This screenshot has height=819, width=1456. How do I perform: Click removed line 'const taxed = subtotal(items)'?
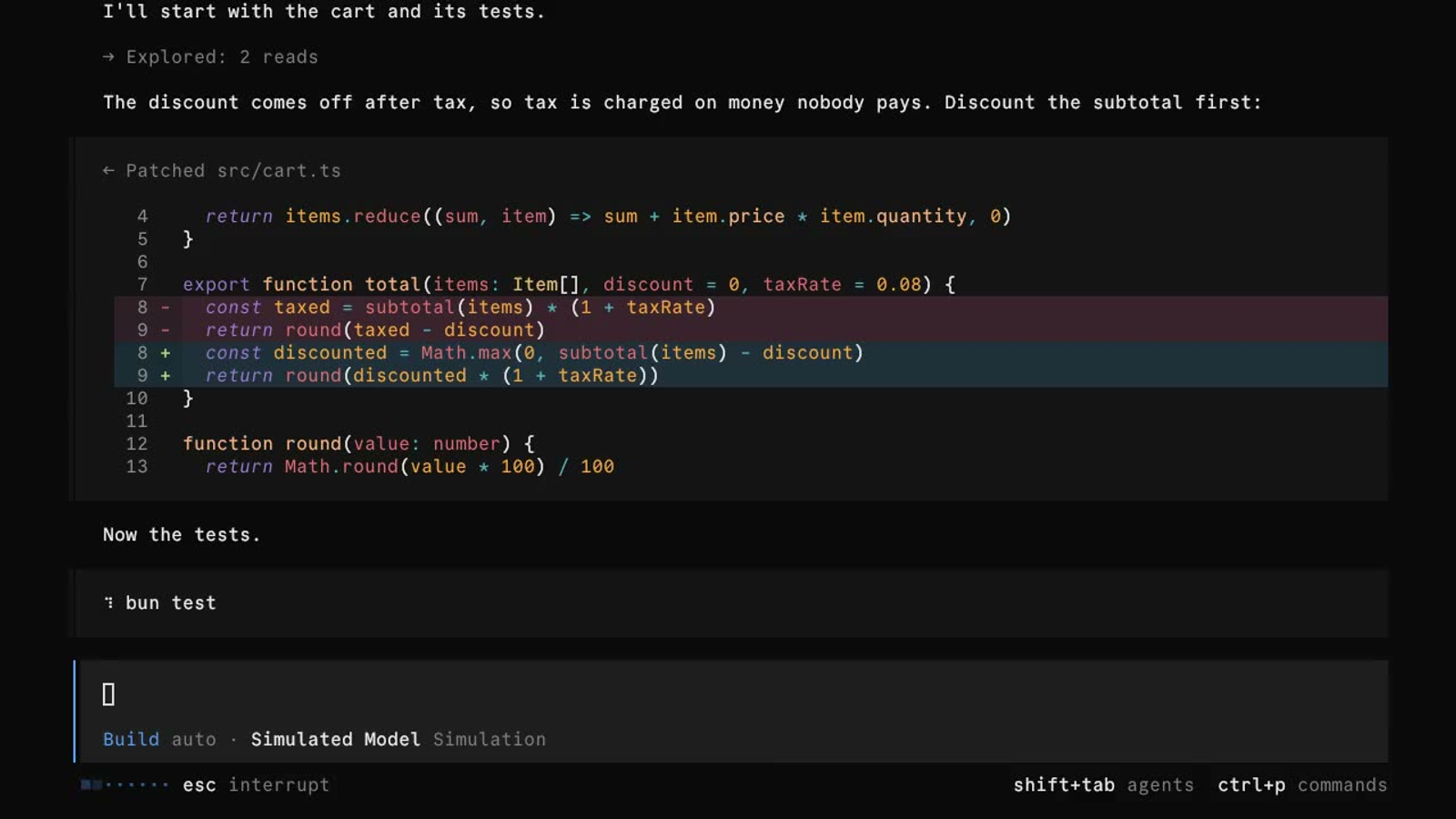point(751,308)
